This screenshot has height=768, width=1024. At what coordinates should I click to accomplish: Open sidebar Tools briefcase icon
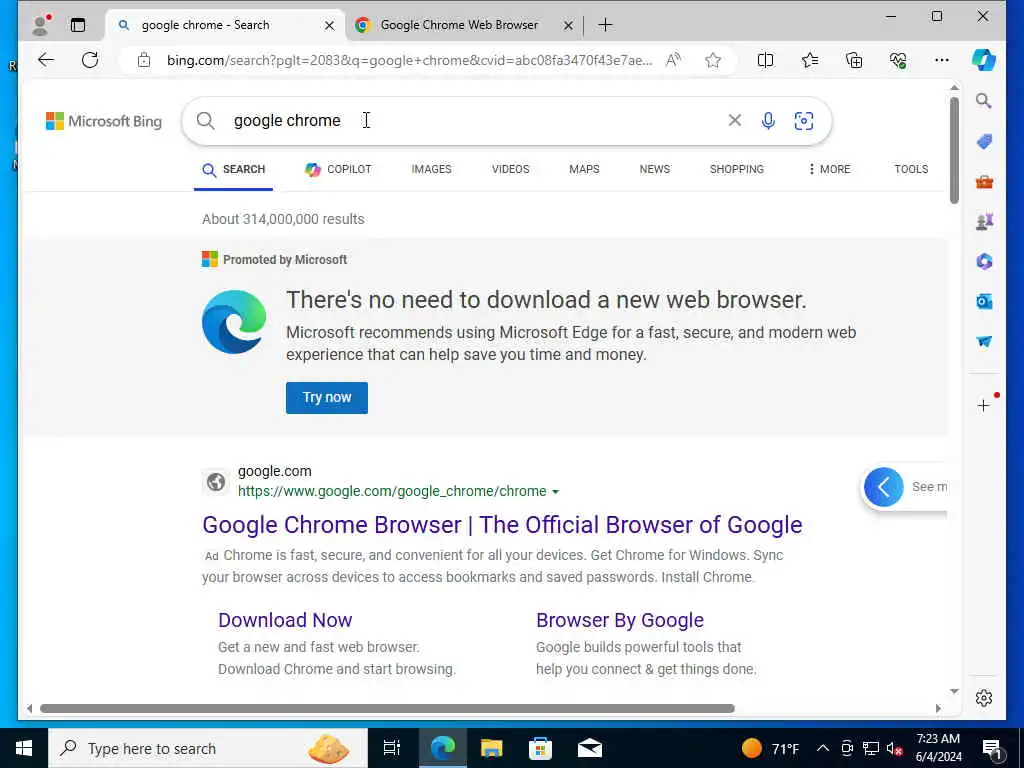click(984, 182)
